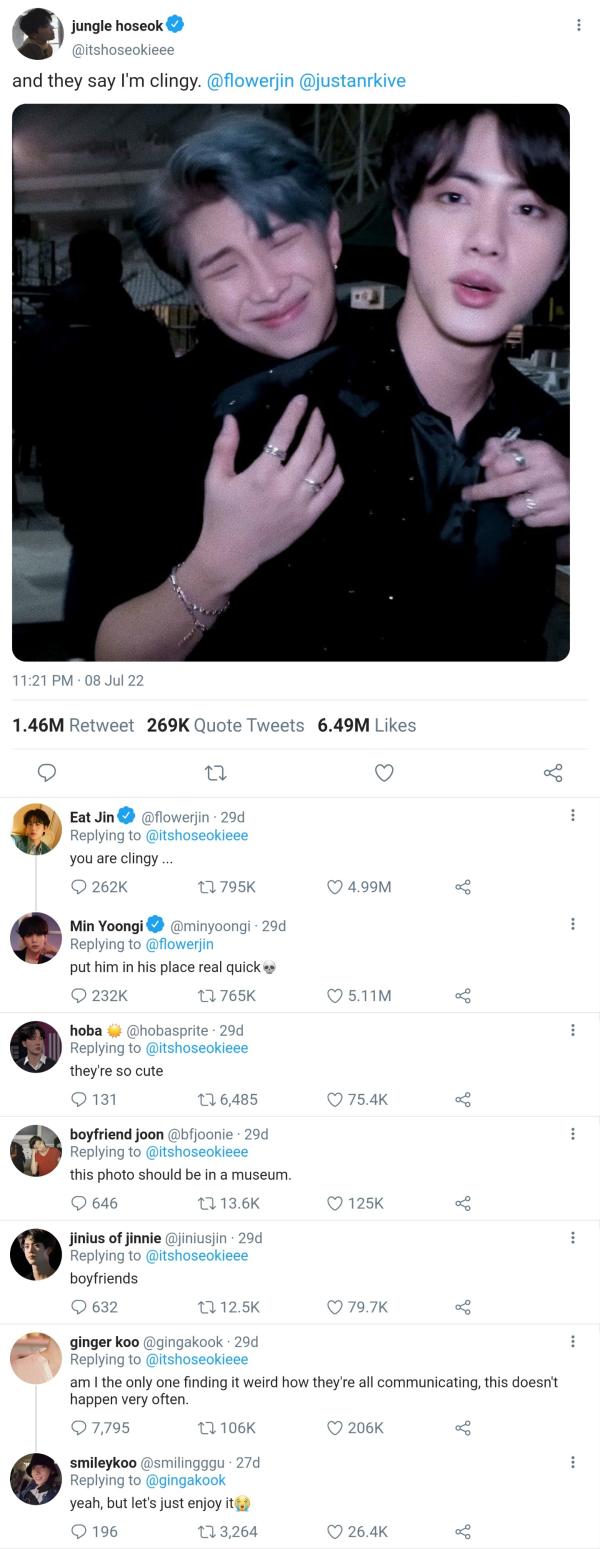The image size is (600, 1549).
Task: Share the main tweet via the share icon
Action: point(553,772)
